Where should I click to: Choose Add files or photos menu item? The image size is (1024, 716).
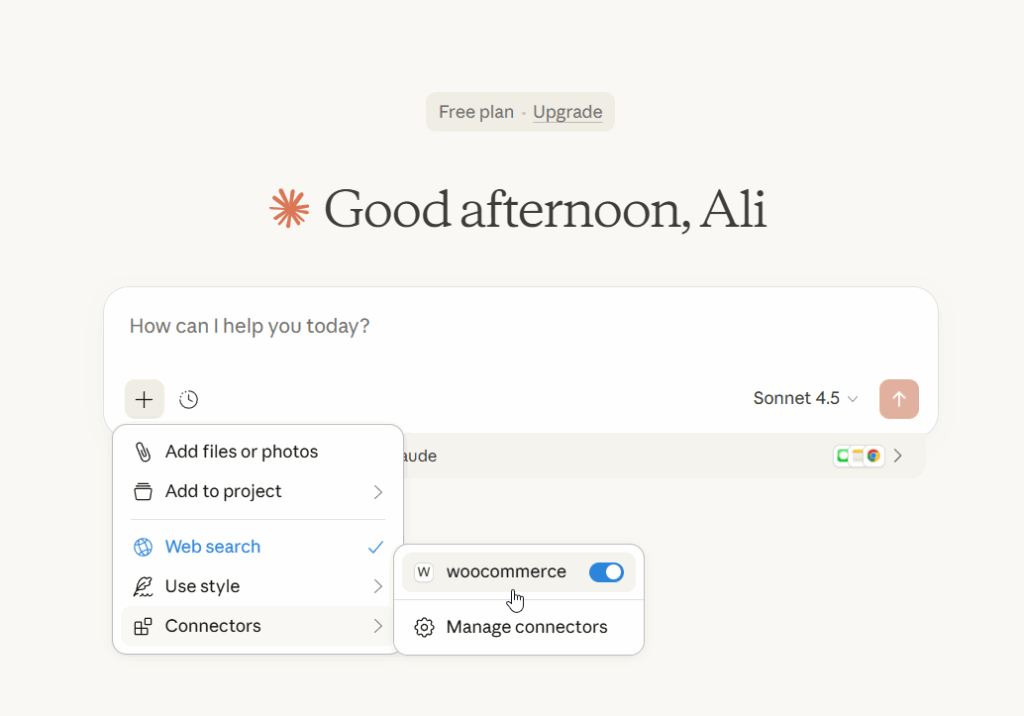click(241, 452)
